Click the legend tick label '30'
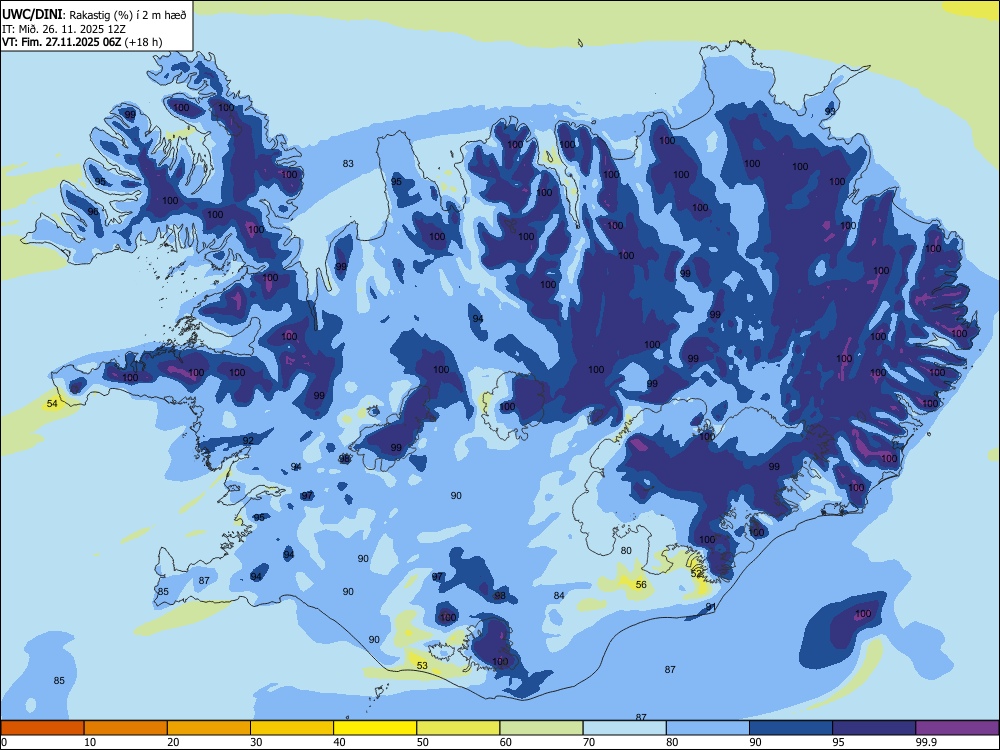Screen dimensions: 1000x750 click(x=256, y=742)
